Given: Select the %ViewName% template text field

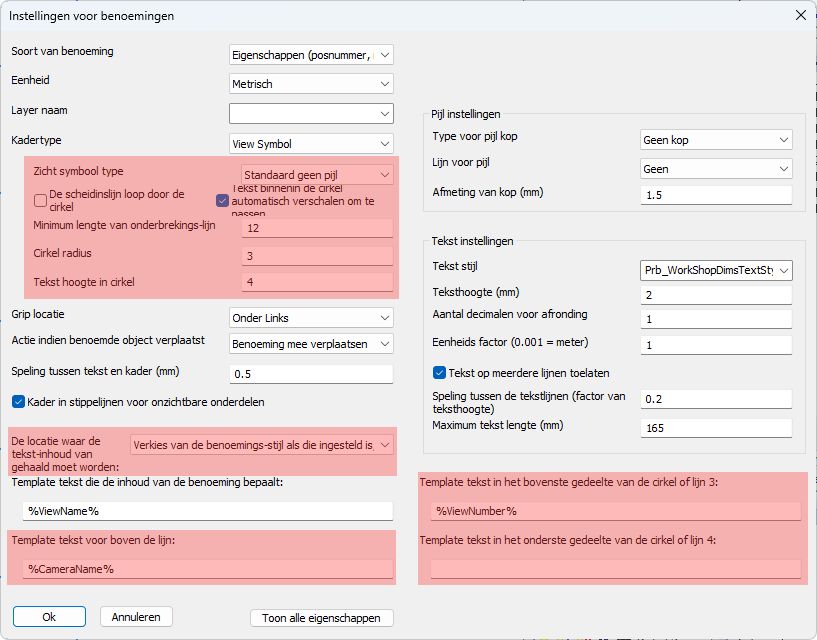Looking at the screenshot, I should 208,511.
